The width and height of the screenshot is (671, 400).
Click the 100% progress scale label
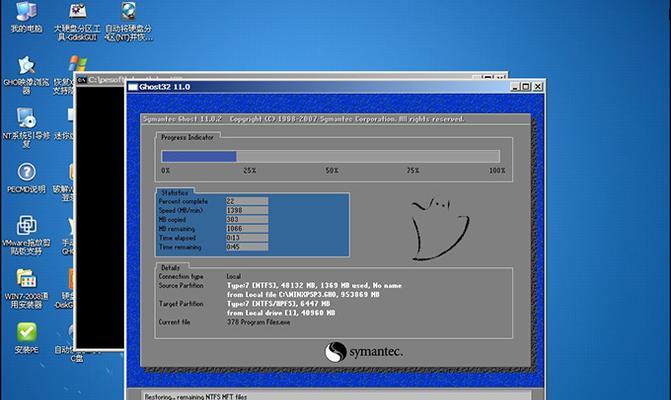click(x=497, y=170)
